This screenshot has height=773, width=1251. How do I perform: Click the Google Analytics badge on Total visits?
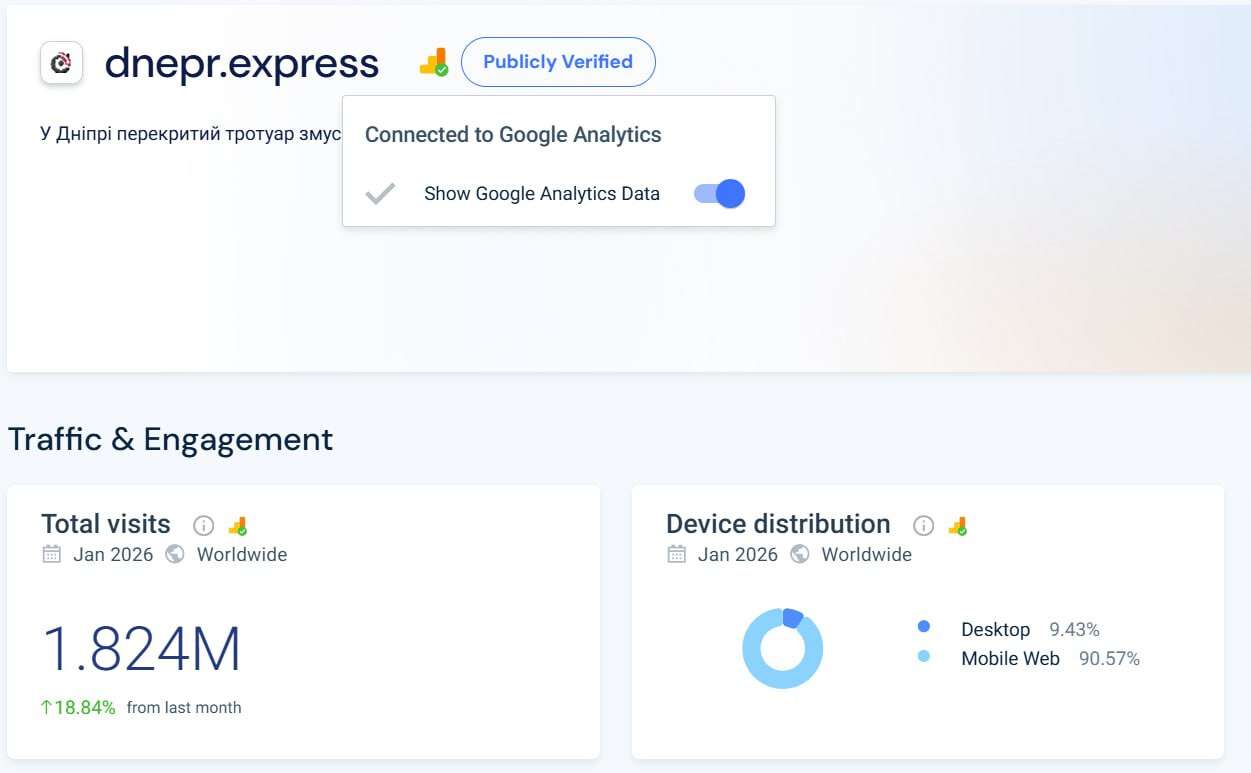(x=237, y=525)
